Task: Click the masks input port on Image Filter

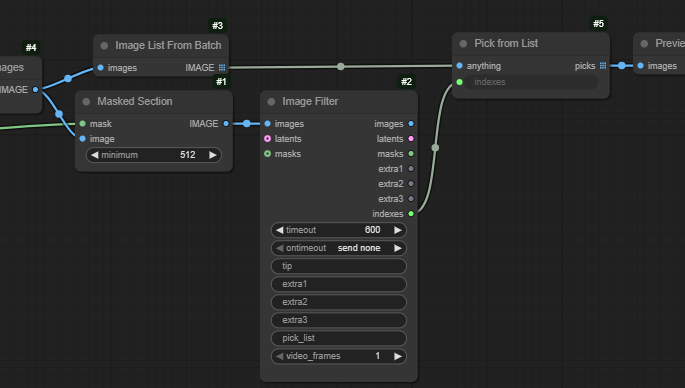Action: [x=267, y=153]
